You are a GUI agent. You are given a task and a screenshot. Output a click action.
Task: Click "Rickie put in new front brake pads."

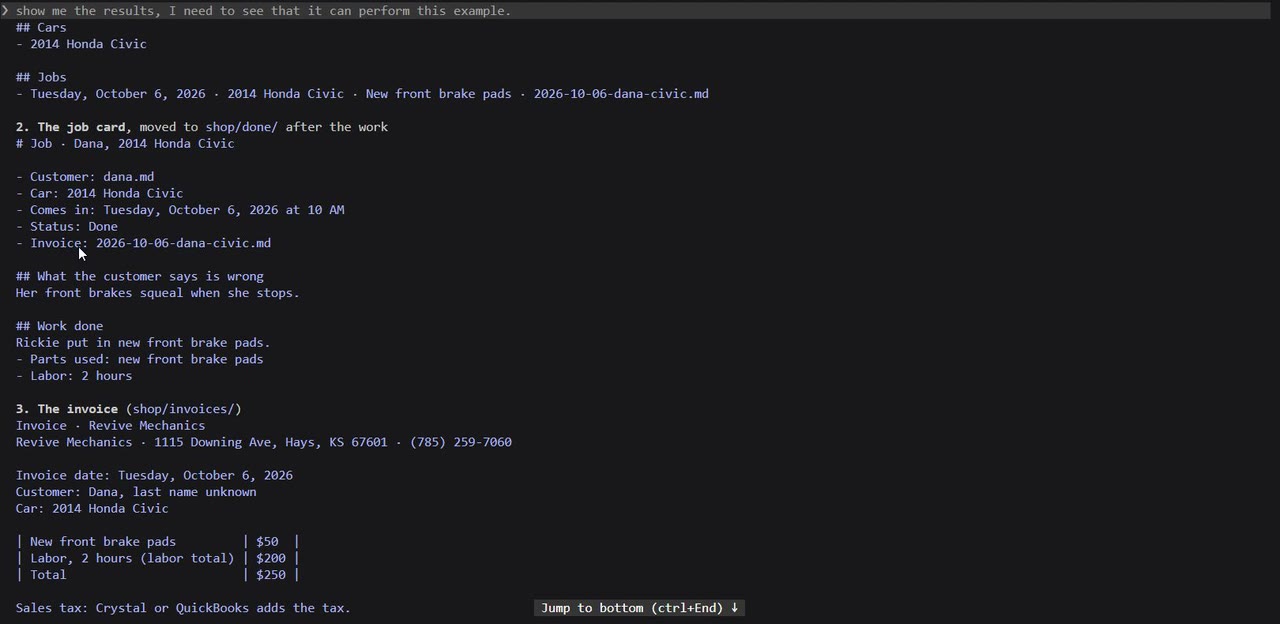(x=143, y=342)
